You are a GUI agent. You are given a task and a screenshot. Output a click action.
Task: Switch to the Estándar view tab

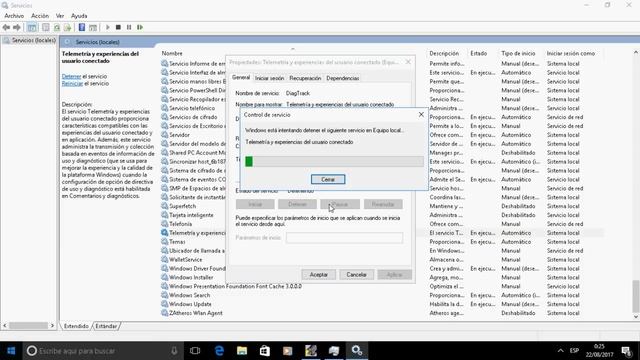tap(106, 326)
